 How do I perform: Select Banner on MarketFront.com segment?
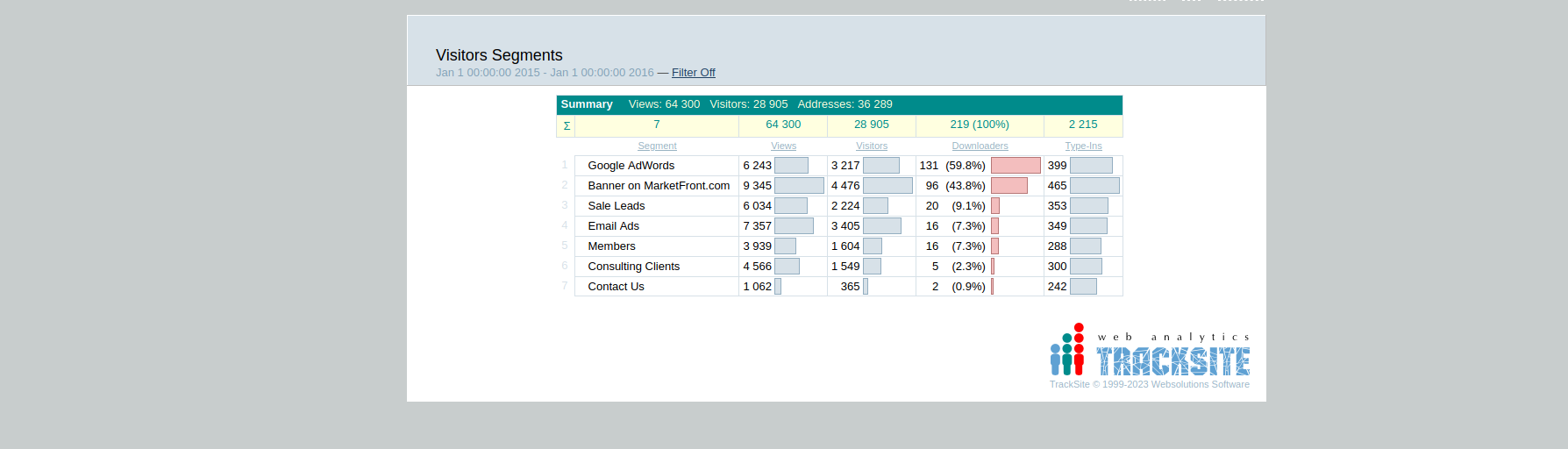point(659,186)
